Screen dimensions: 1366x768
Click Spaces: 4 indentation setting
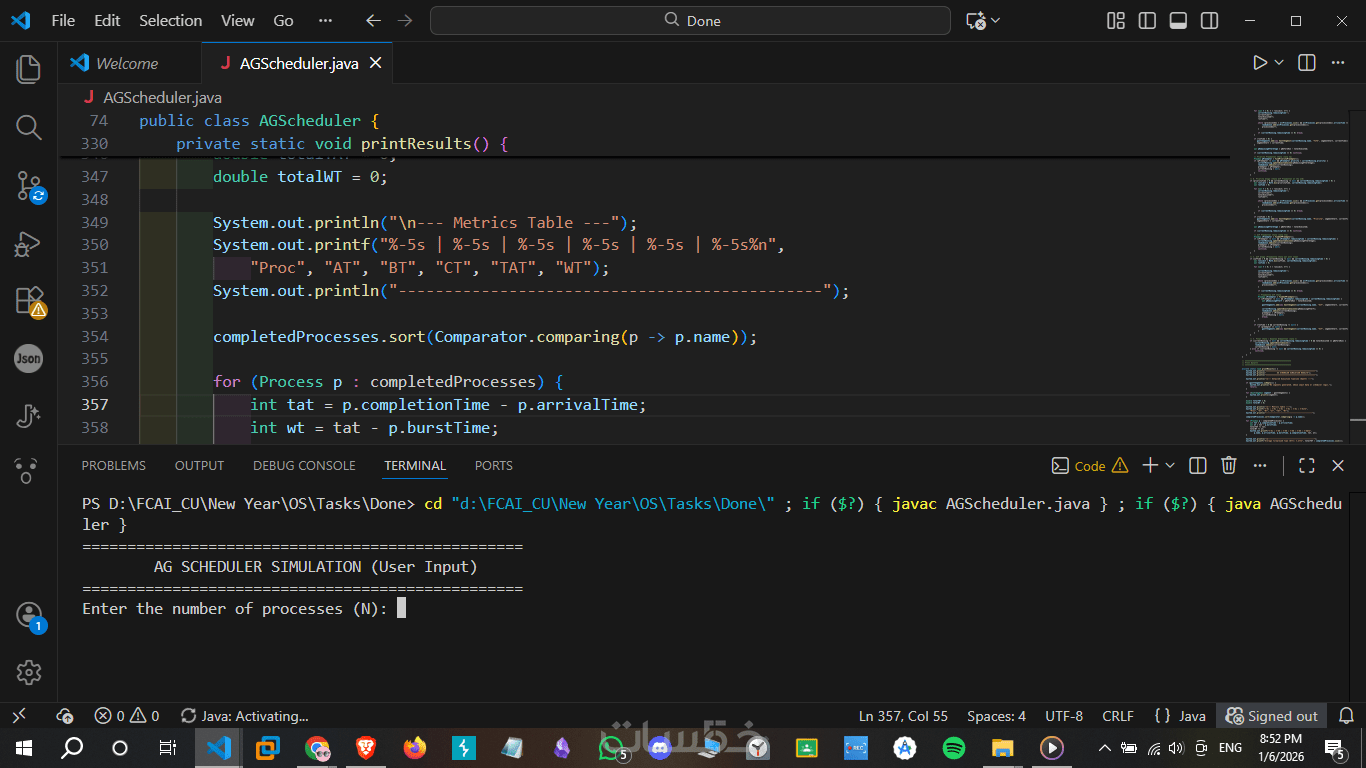996,716
